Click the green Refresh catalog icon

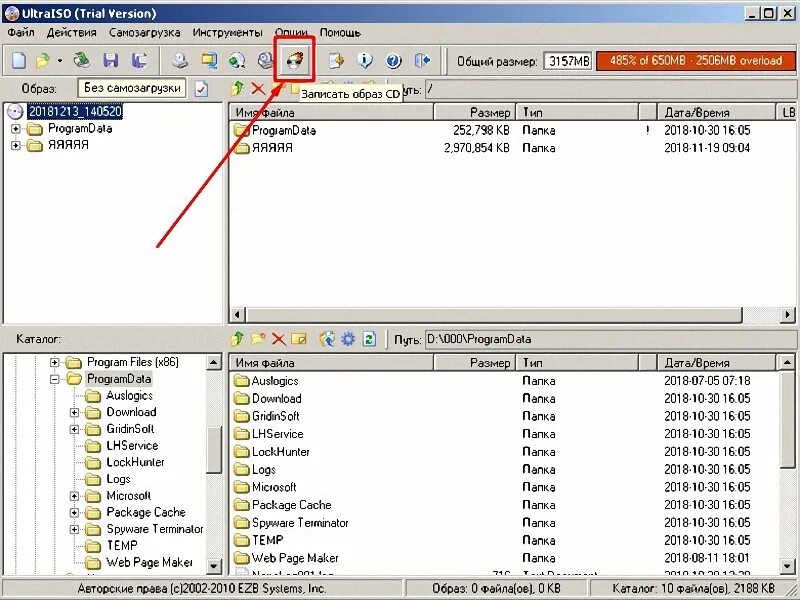coord(369,339)
